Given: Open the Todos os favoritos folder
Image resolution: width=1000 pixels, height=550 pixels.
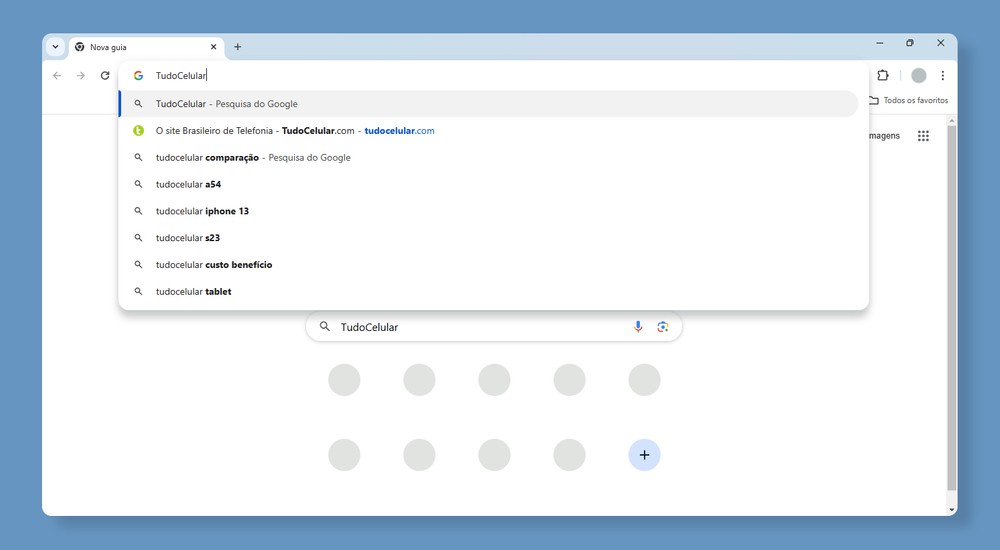Looking at the screenshot, I should (908, 101).
